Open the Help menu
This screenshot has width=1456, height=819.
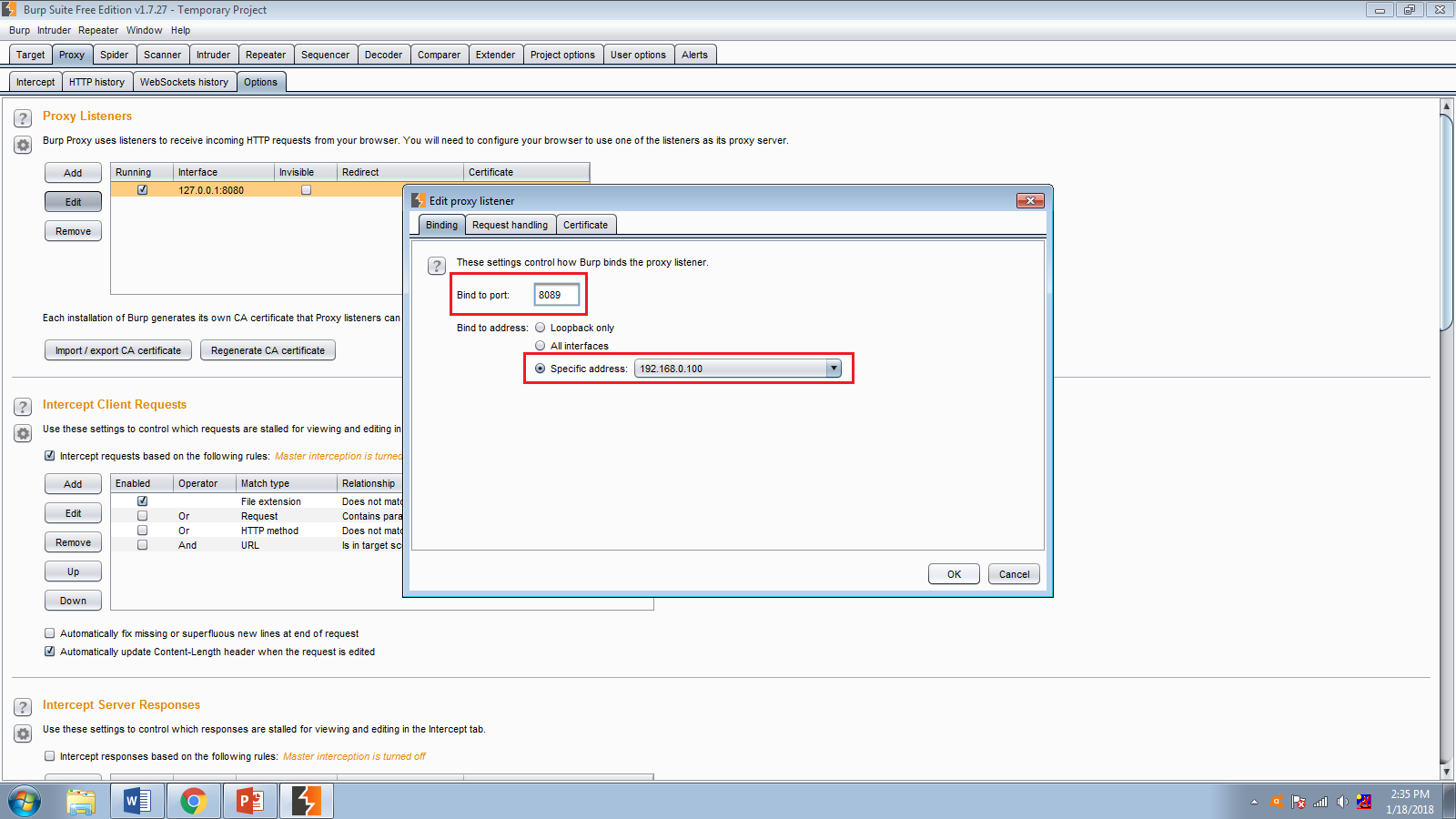(180, 30)
